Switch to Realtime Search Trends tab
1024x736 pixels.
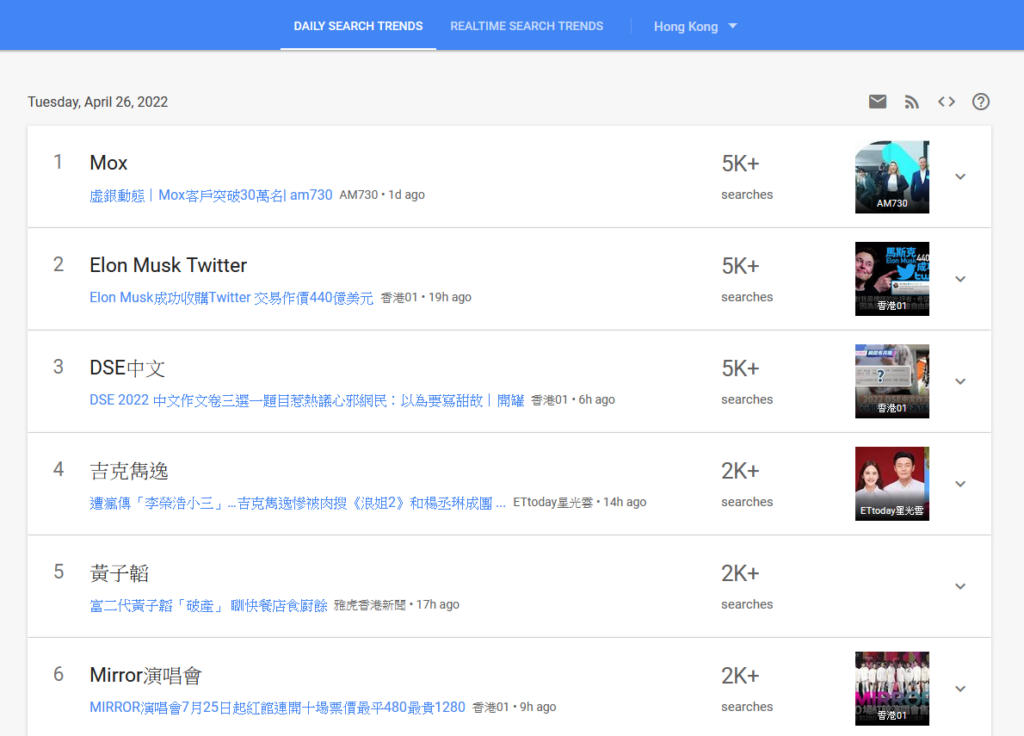point(526,26)
